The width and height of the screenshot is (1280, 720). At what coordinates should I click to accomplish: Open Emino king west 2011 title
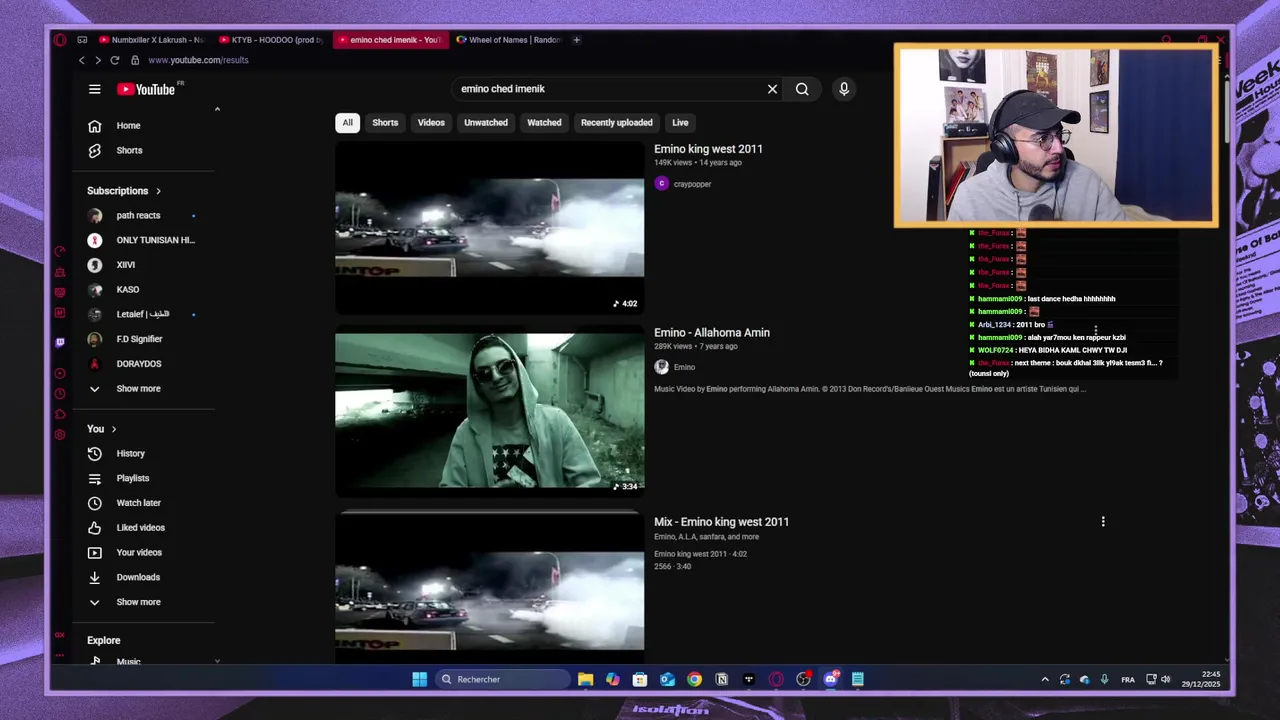(x=708, y=149)
